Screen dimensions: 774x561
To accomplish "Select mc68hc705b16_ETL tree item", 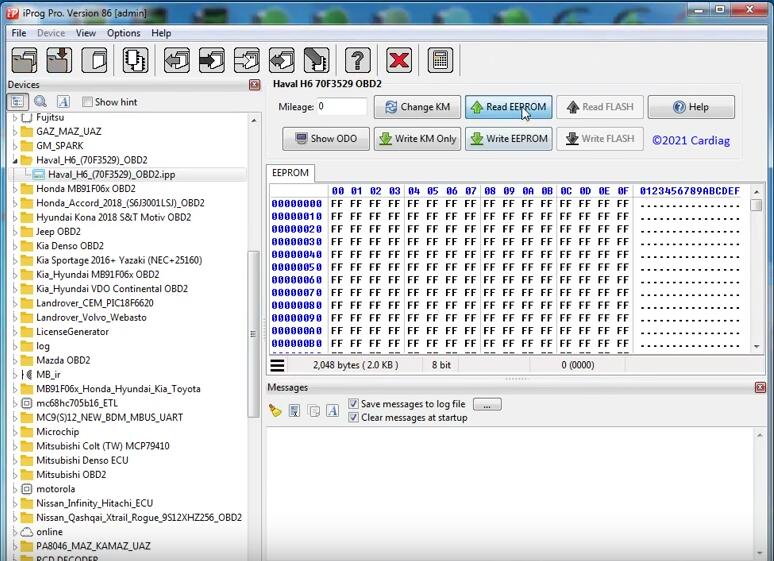I will (x=77, y=403).
